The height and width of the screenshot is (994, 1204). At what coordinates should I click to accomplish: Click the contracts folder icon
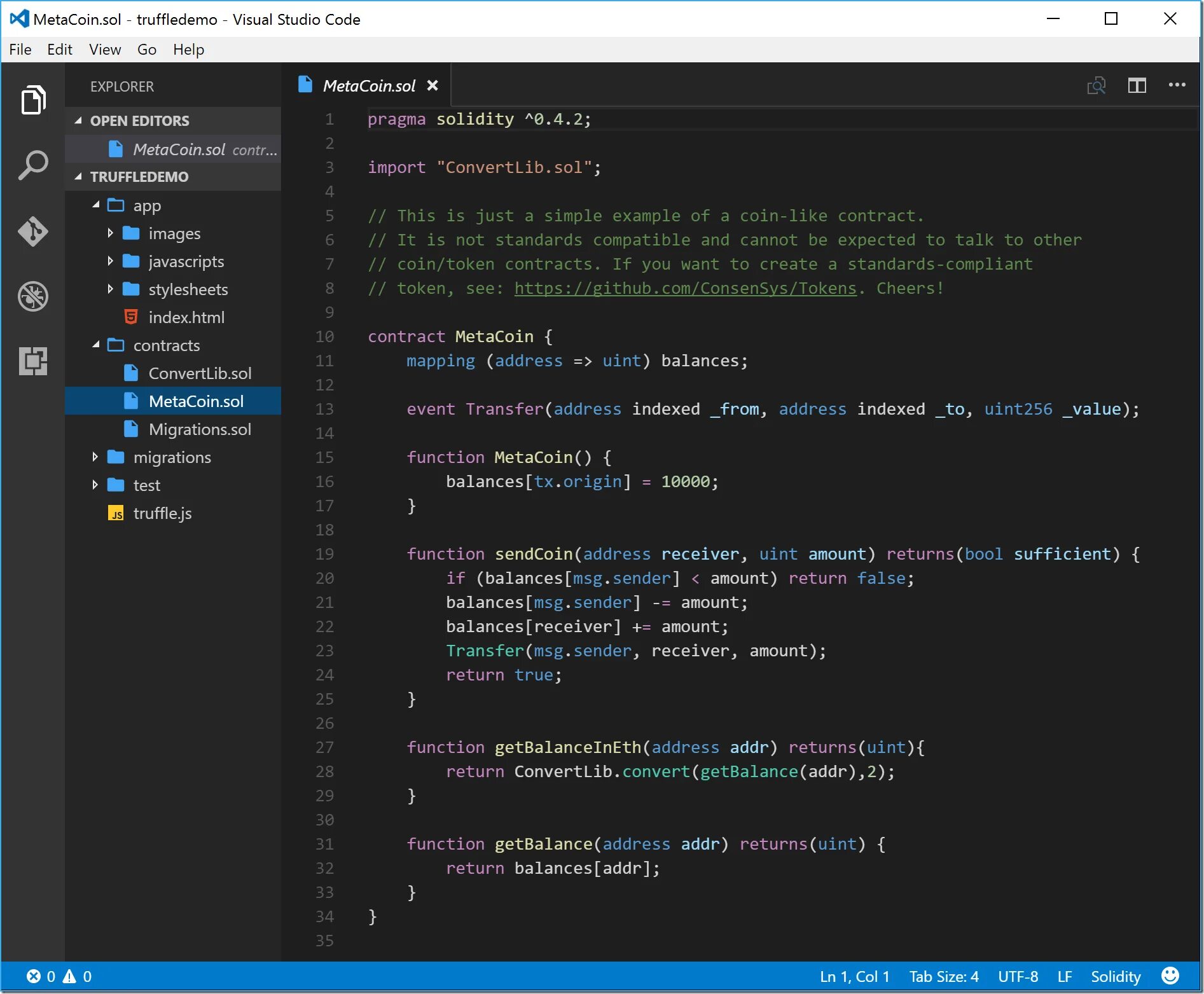[x=116, y=345]
